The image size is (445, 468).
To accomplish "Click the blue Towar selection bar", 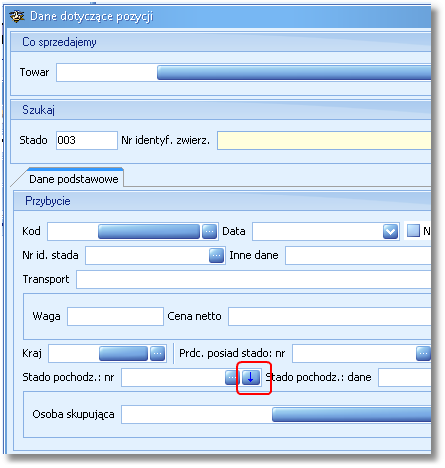I will point(294,72).
